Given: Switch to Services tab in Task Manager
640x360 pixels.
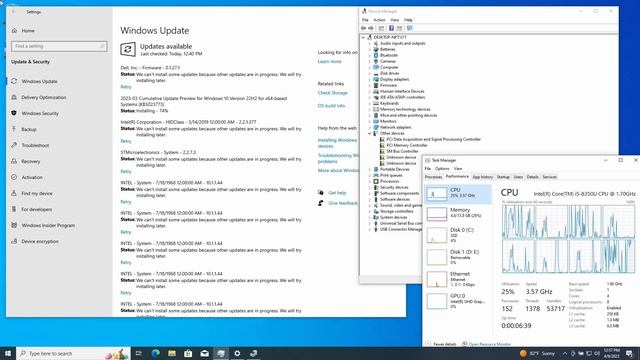Looking at the screenshot, I should pos(549,177).
